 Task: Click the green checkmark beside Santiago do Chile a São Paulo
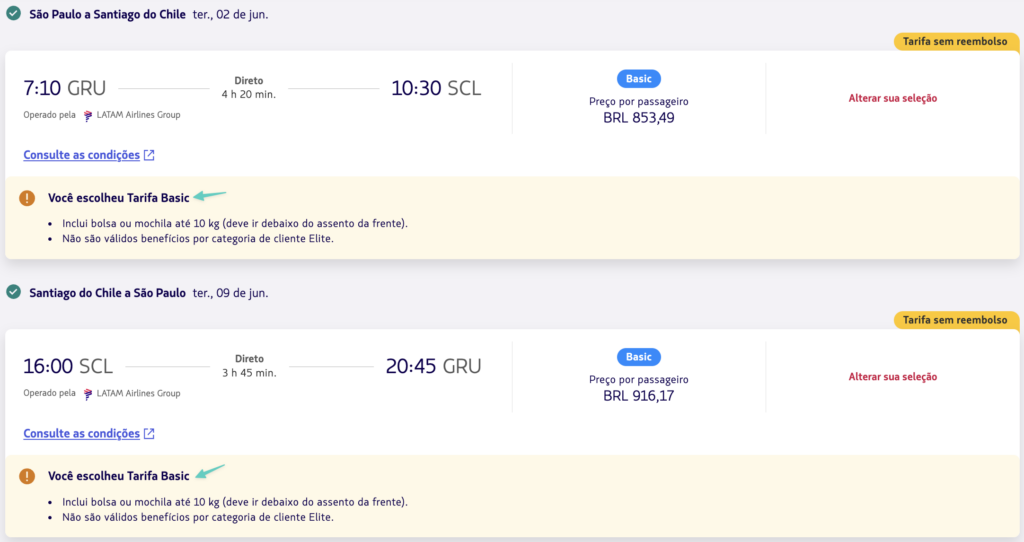(x=13, y=292)
